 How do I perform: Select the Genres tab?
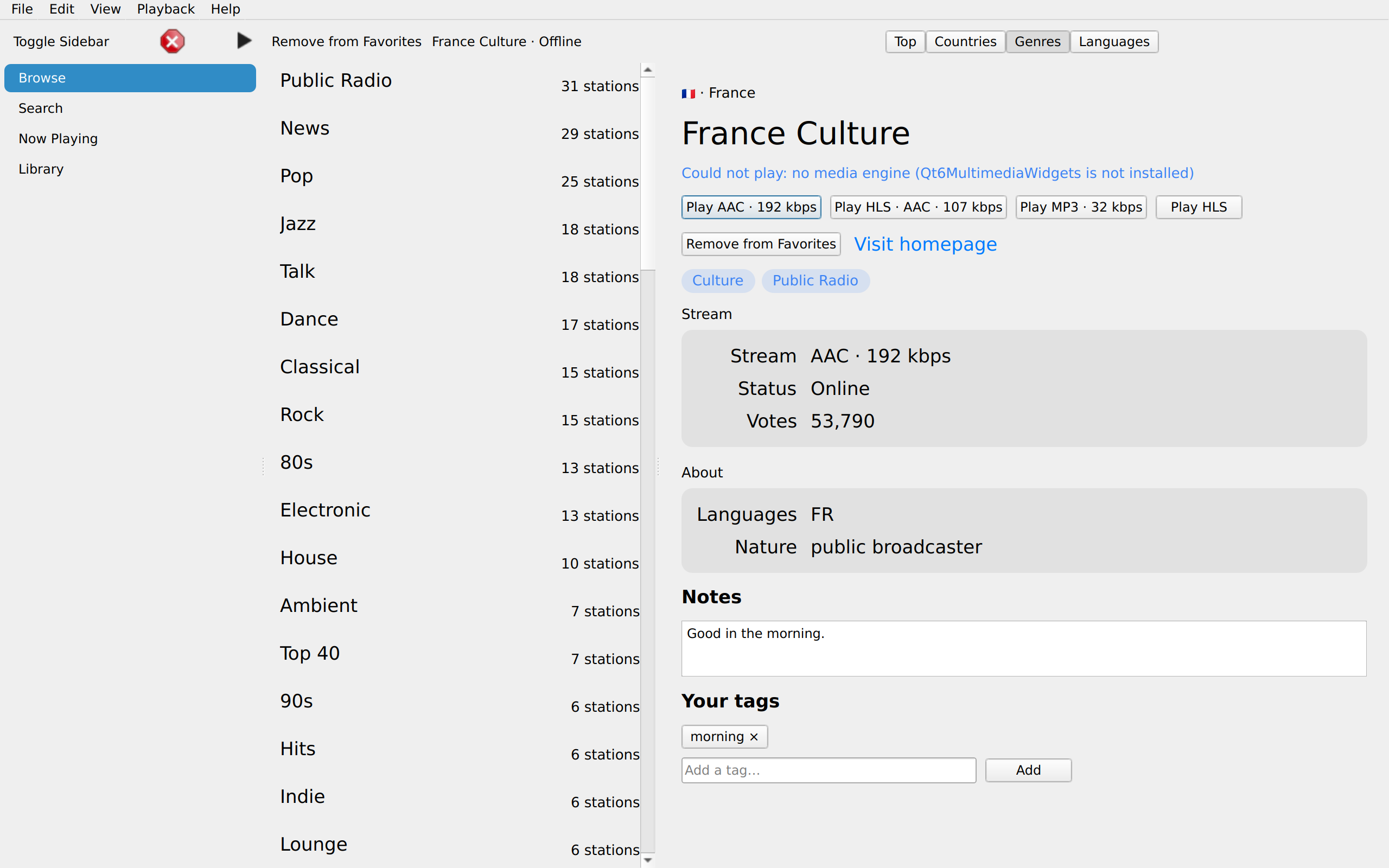click(x=1038, y=42)
